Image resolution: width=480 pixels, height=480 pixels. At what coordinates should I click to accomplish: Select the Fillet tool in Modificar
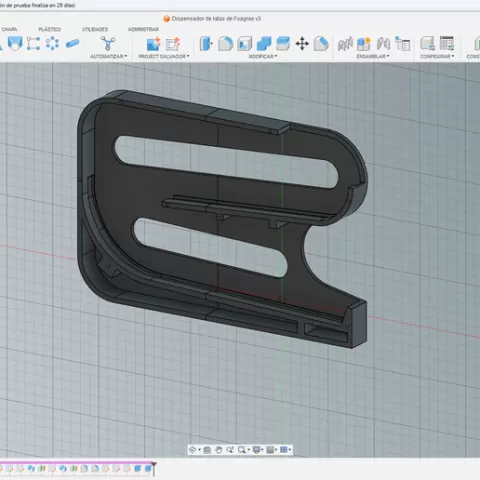click(226, 44)
